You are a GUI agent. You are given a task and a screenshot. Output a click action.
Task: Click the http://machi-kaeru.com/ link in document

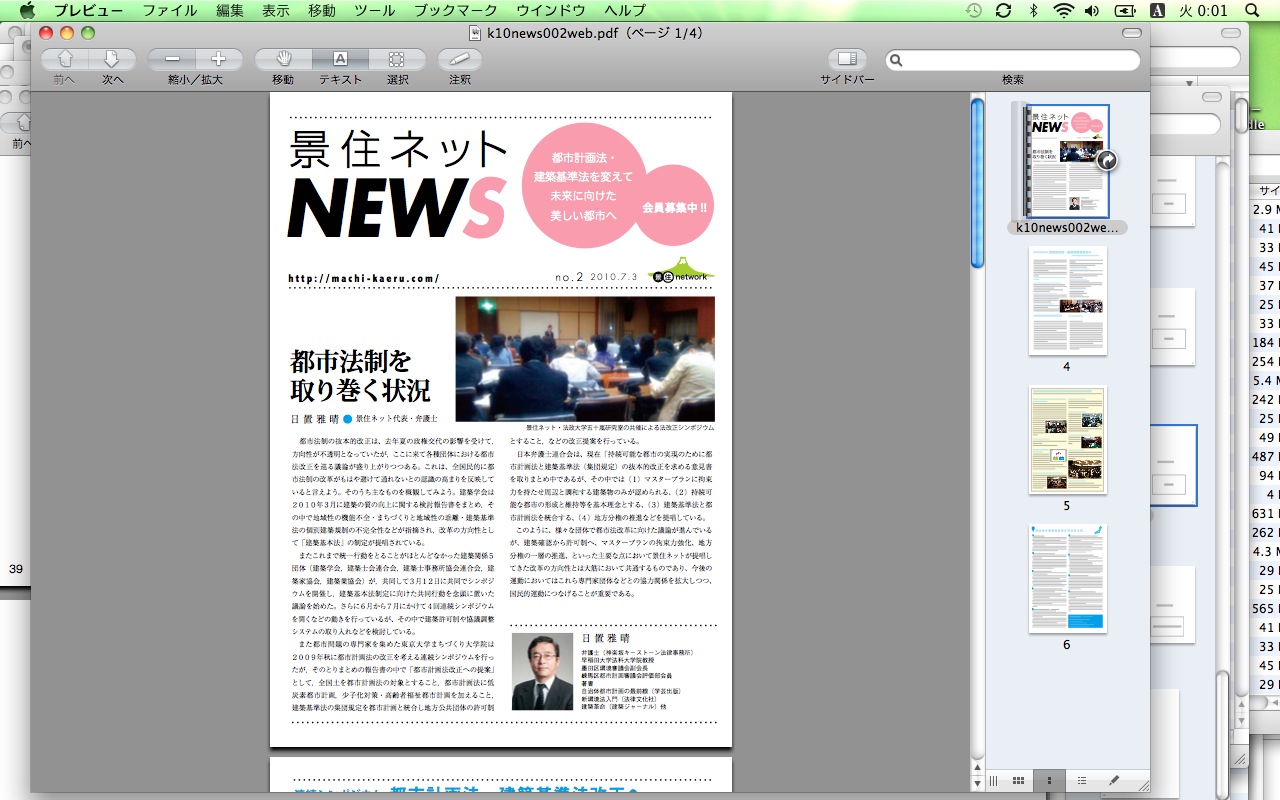tap(363, 278)
